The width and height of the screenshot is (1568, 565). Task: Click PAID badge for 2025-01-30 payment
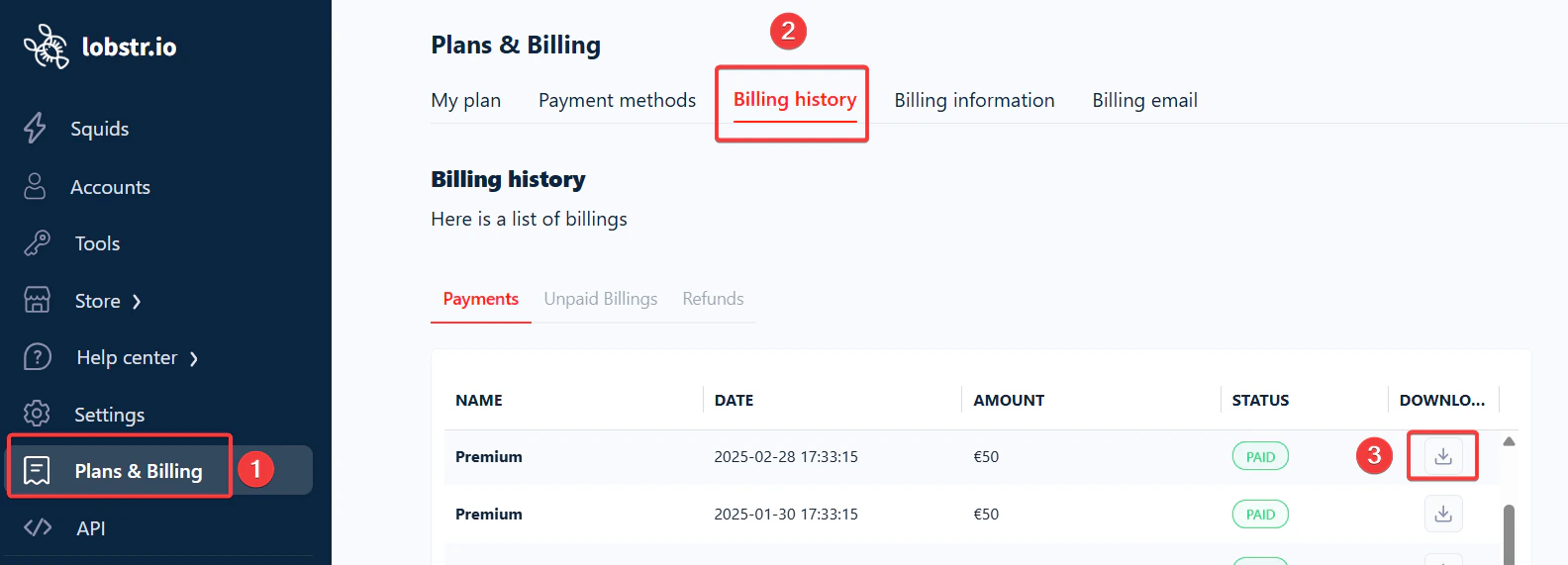pos(1260,514)
